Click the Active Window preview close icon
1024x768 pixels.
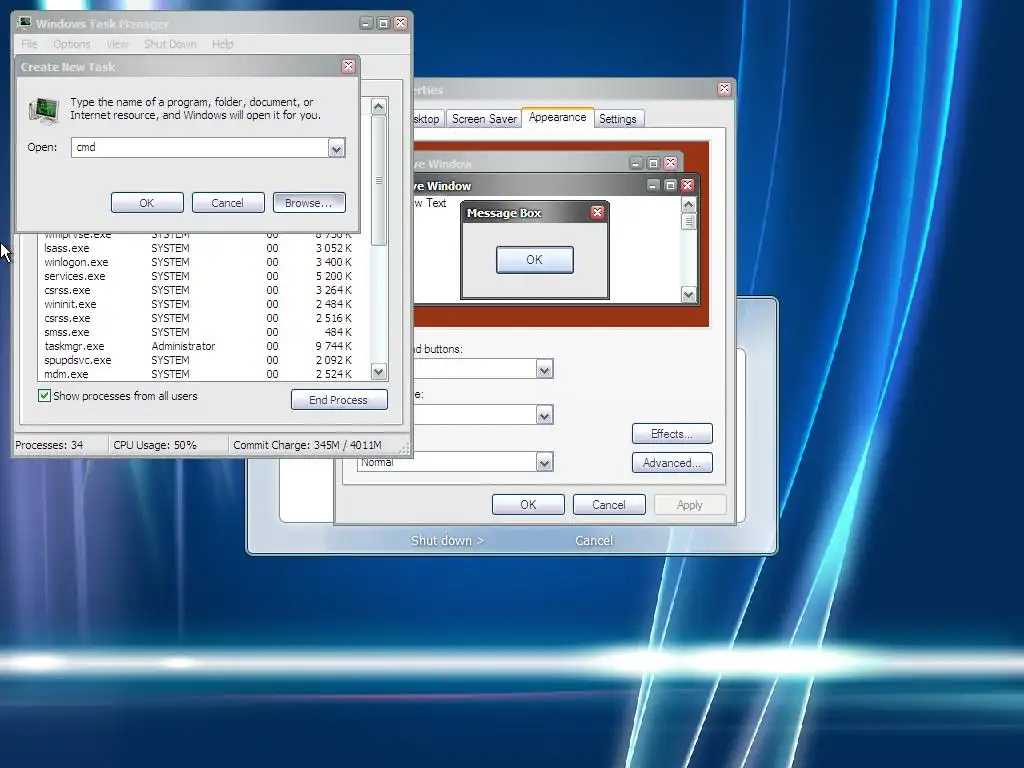click(x=687, y=185)
